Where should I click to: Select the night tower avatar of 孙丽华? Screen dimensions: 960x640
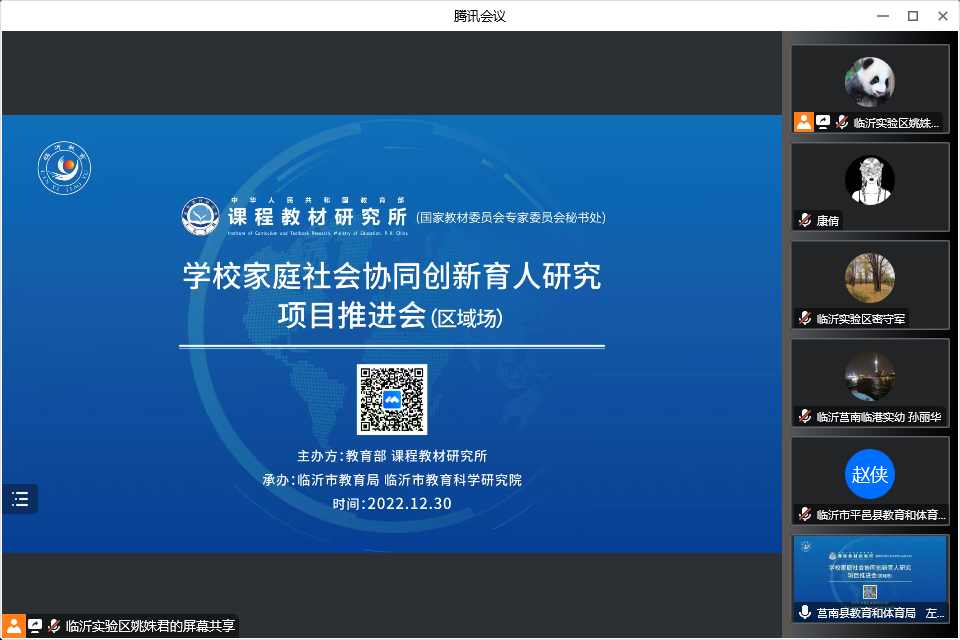870,376
